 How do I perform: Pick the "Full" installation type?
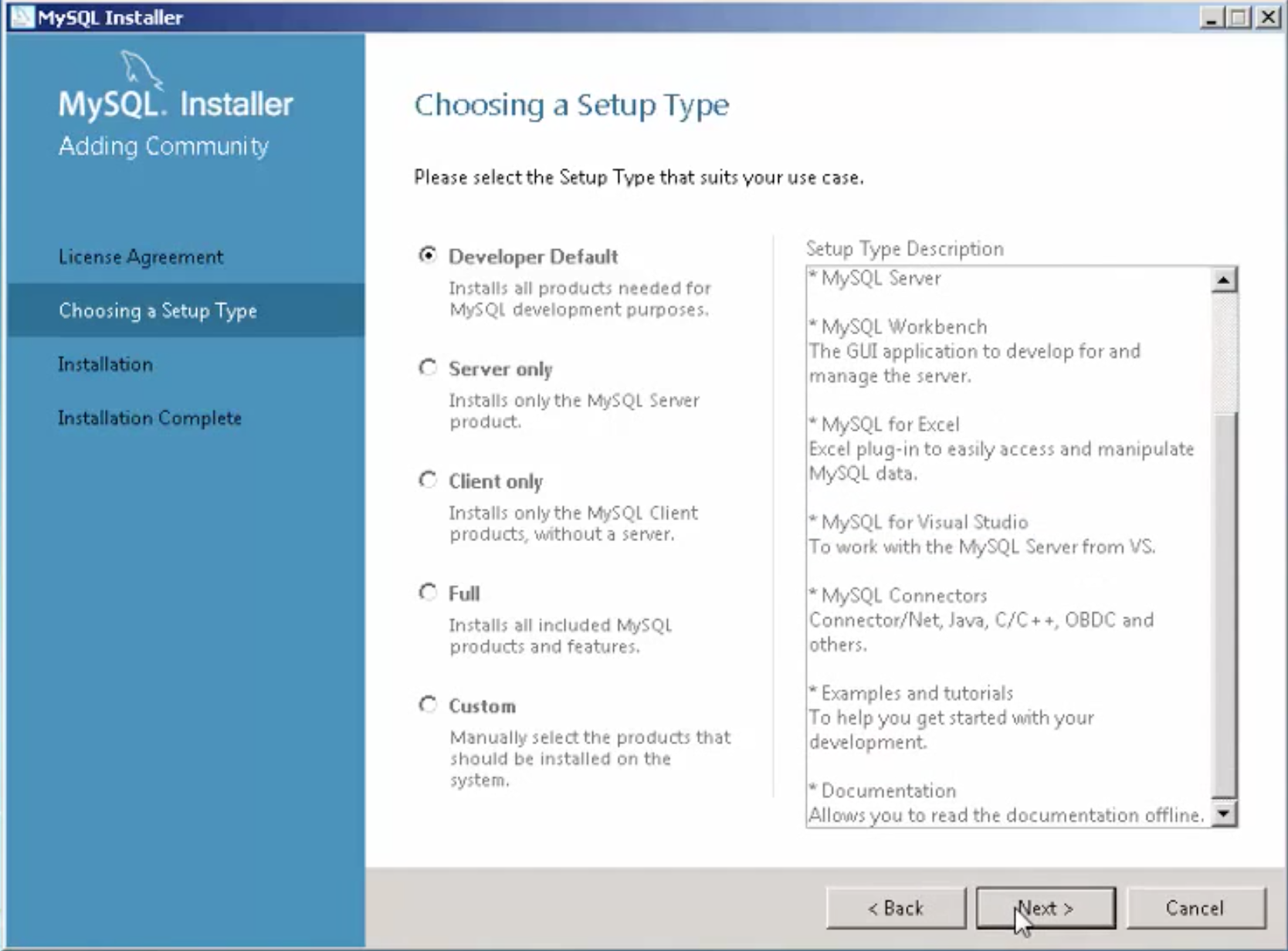coord(429,592)
